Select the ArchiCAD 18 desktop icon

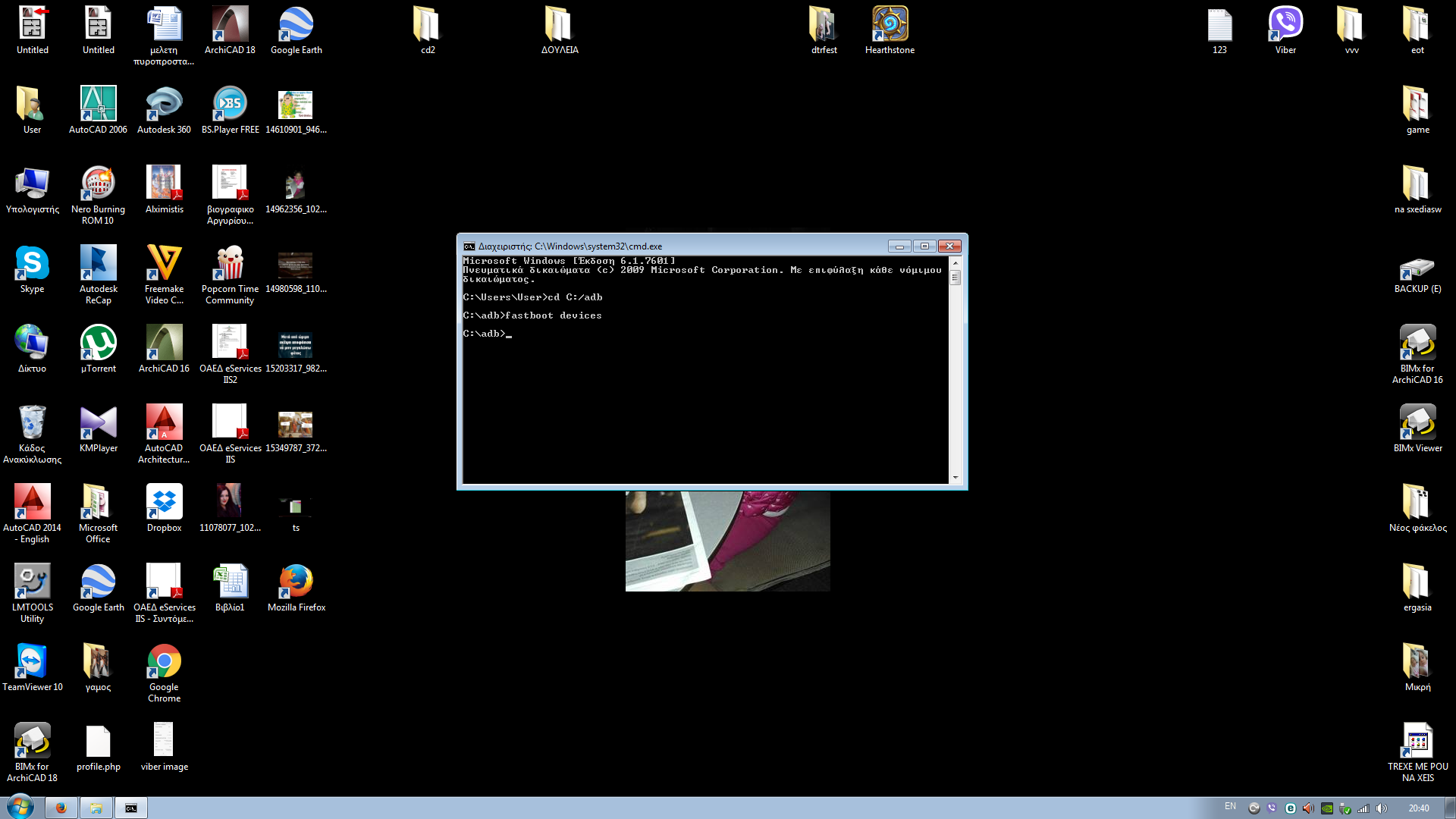pos(230,25)
